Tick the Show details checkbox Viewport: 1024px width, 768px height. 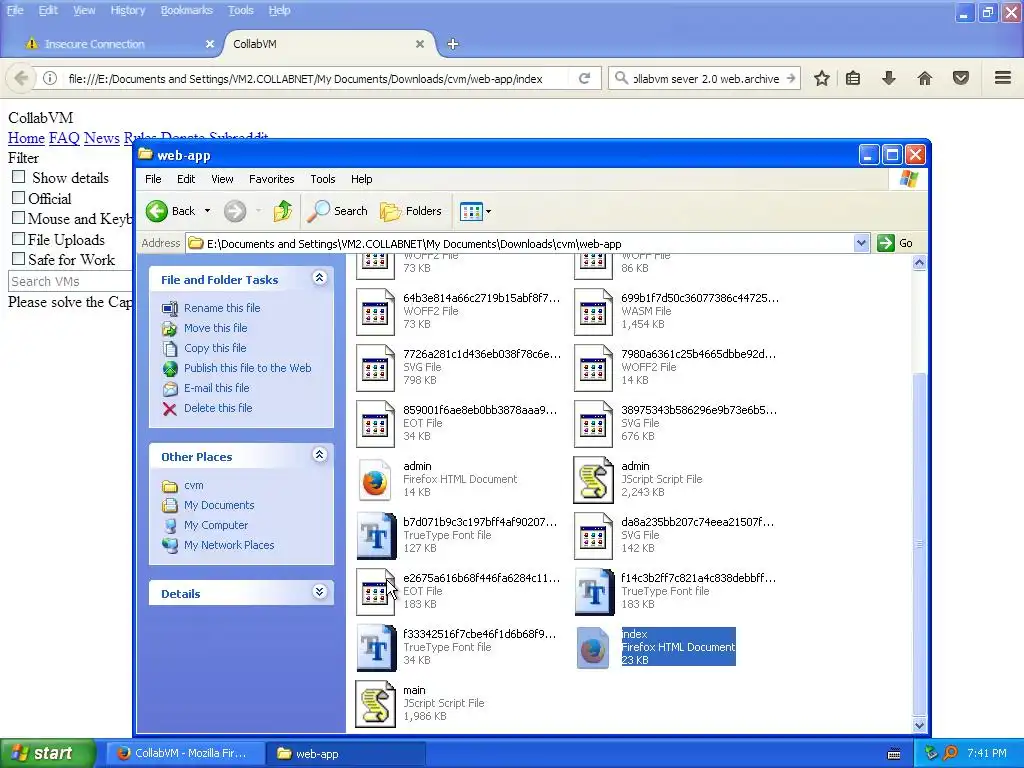[19, 177]
